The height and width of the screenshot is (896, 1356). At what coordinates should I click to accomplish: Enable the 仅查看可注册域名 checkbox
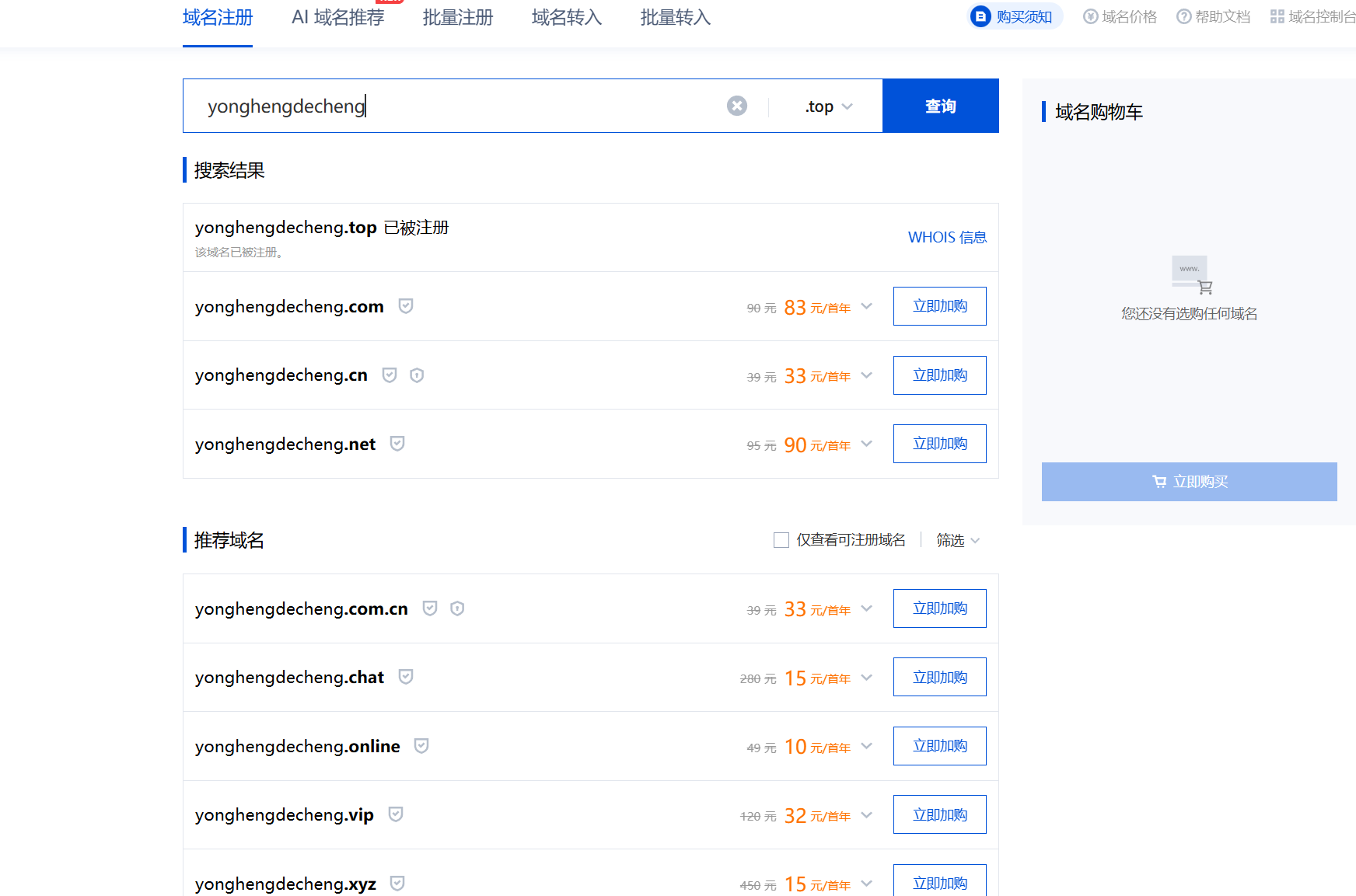(781, 540)
